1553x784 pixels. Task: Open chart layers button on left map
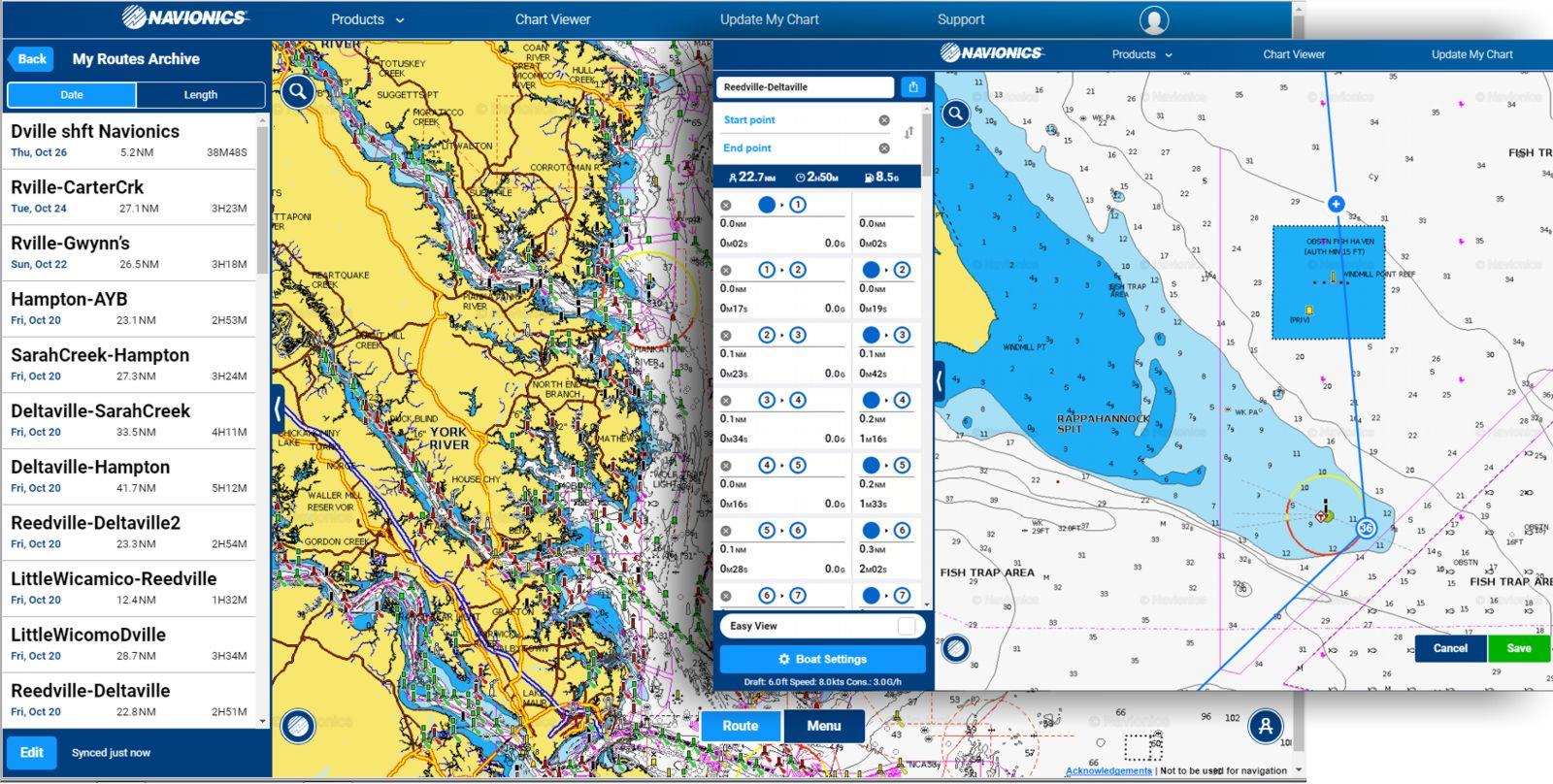click(x=298, y=725)
